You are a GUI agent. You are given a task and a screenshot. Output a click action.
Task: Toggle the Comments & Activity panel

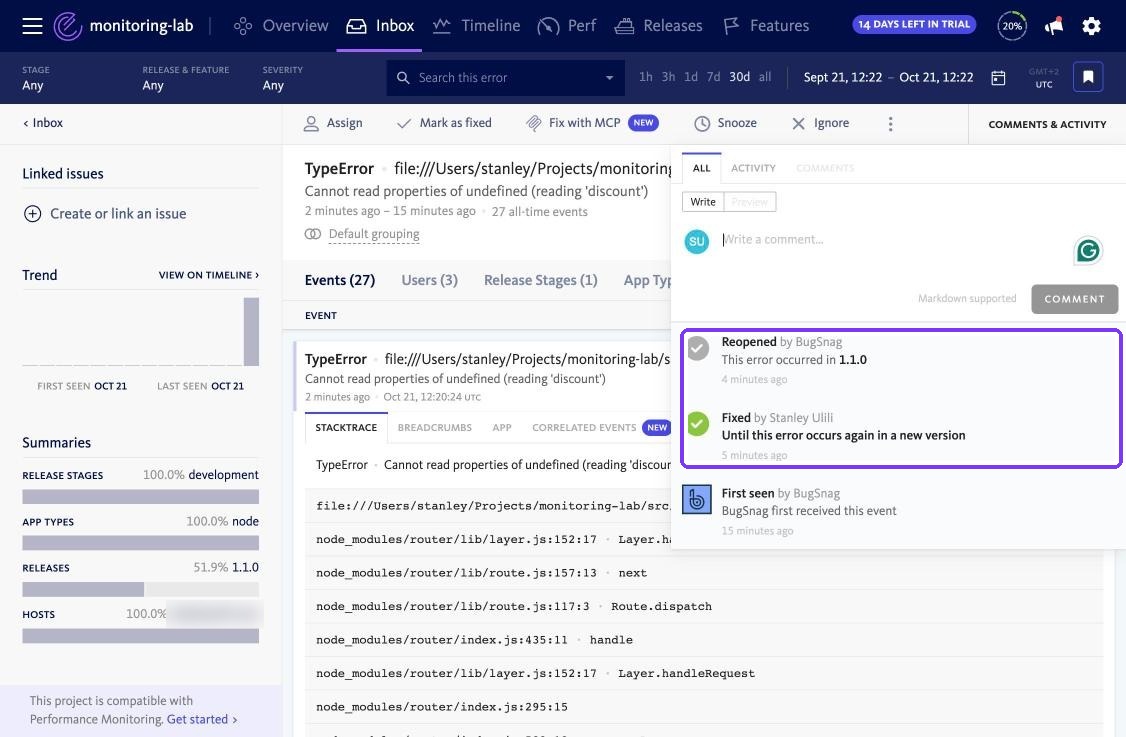pyautogui.click(x=1047, y=124)
